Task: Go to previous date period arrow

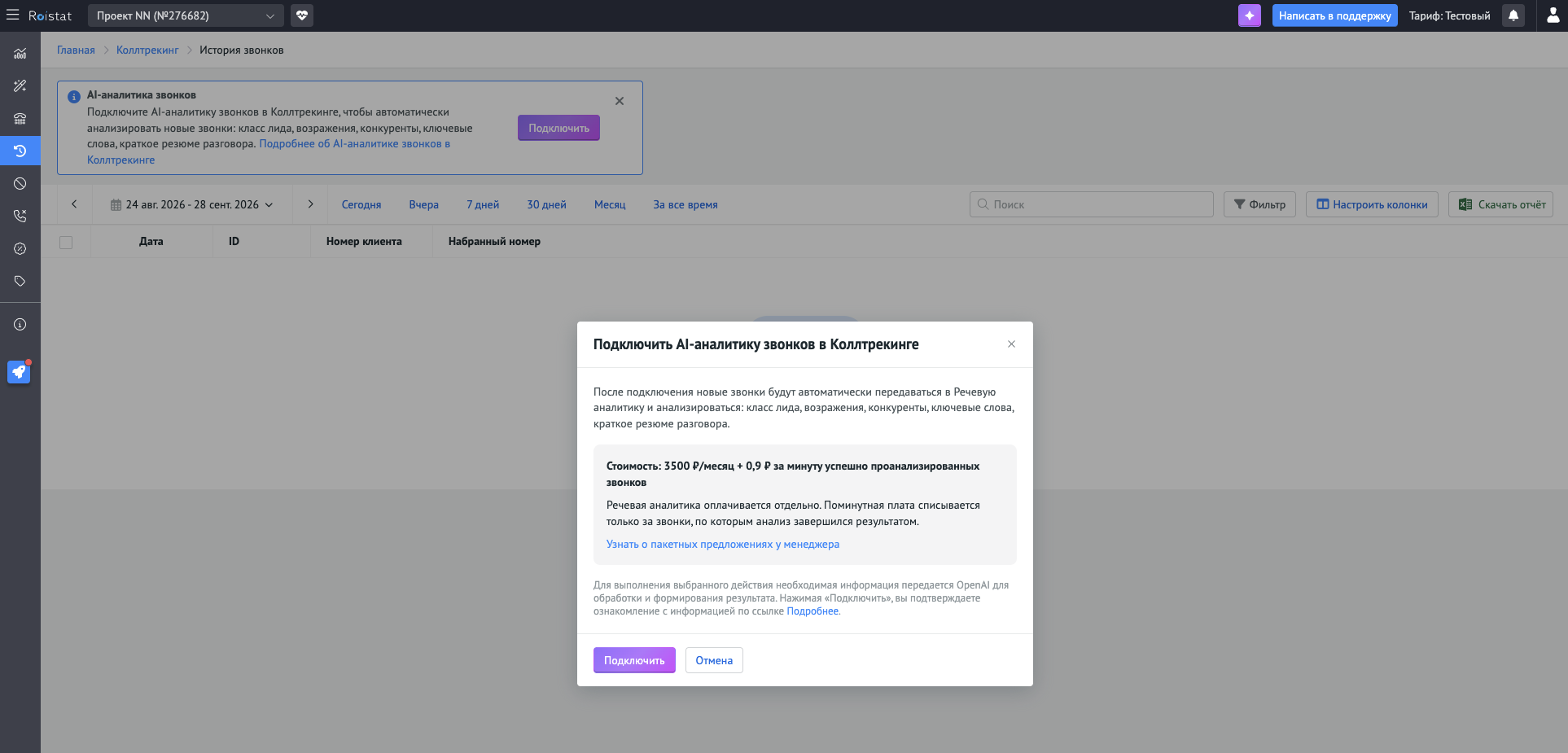Action: coord(74,204)
